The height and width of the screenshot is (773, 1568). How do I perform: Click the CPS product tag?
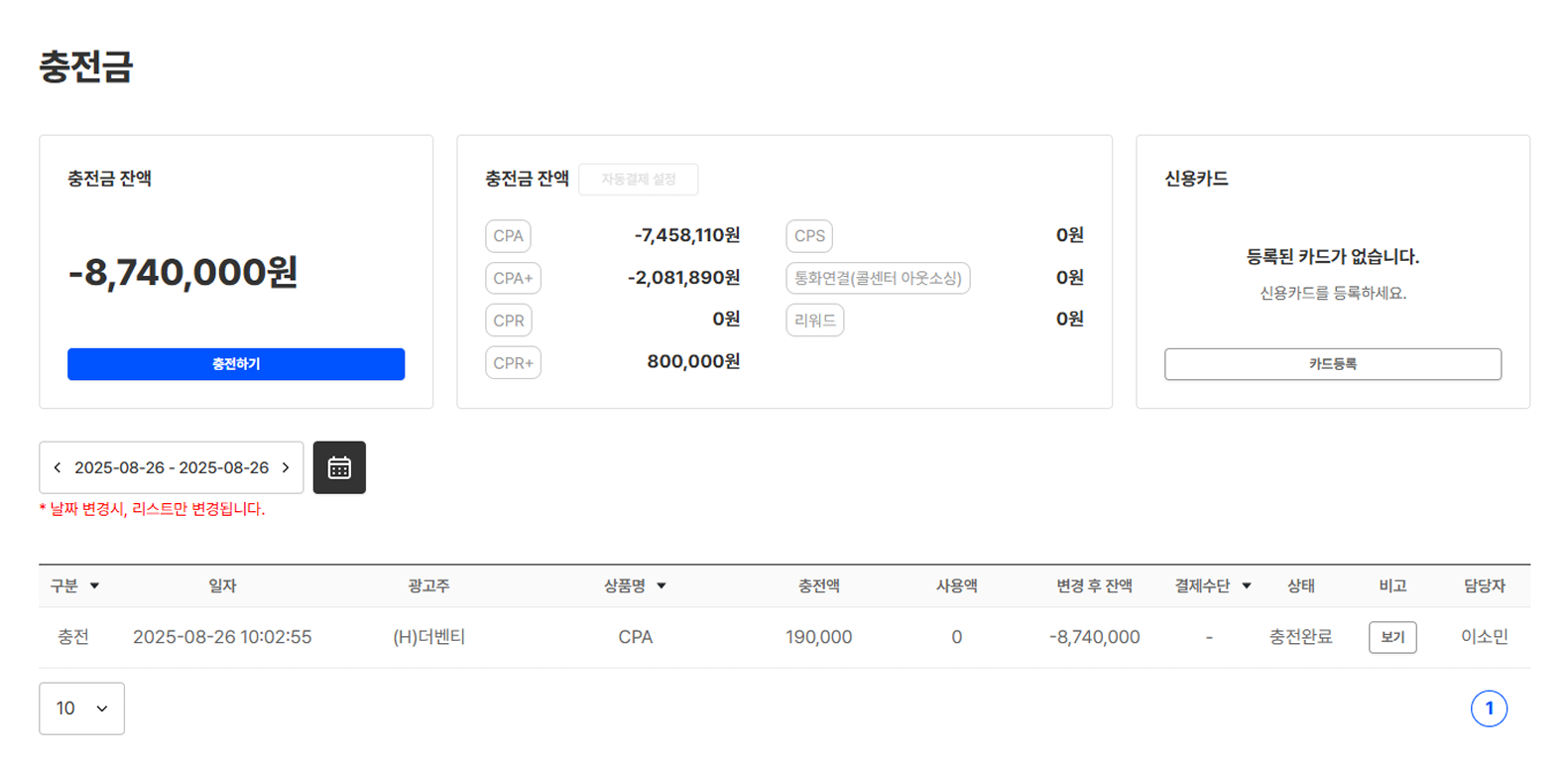click(x=809, y=236)
